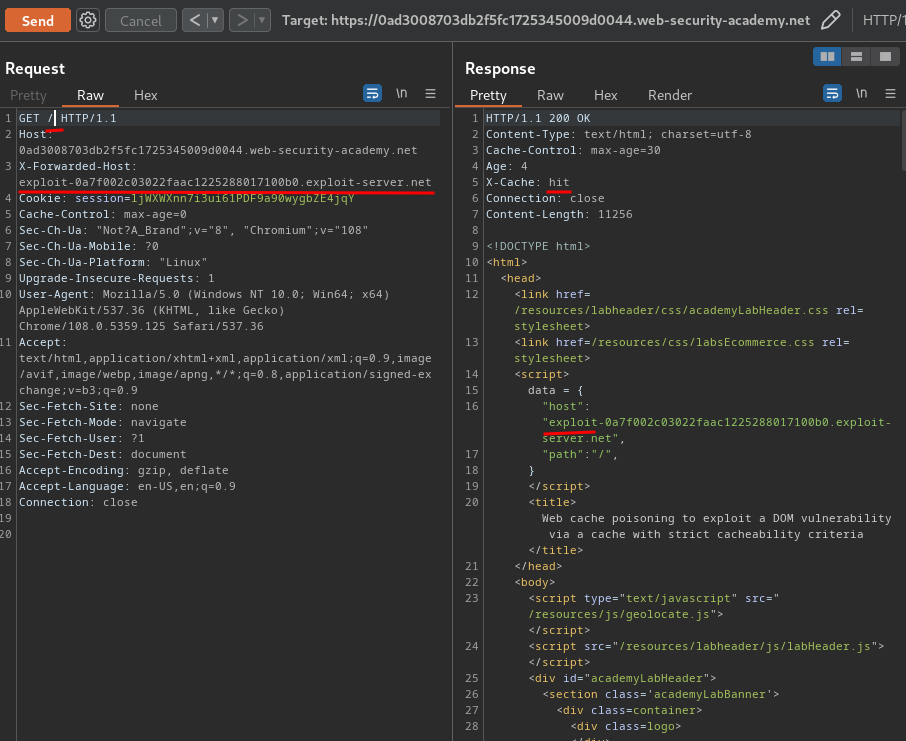Go to next request in history
The image size is (906, 741).
pyautogui.click(x=242, y=20)
